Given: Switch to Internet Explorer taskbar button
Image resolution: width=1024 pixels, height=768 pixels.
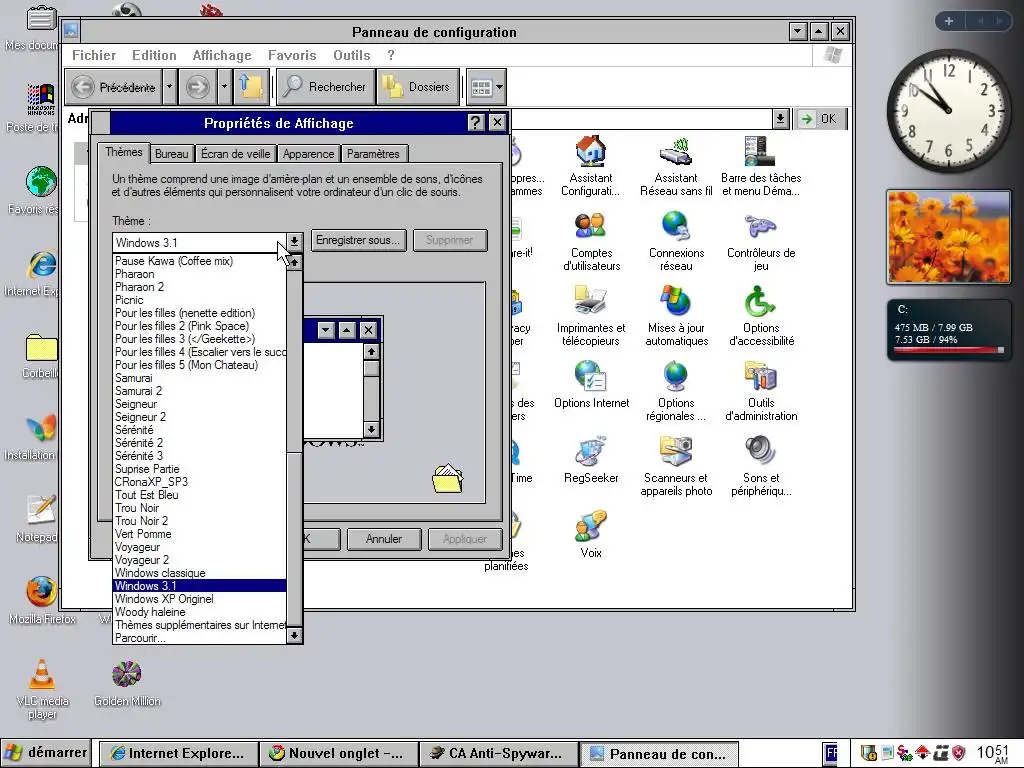Looking at the screenshot, I should click(179, 754).
